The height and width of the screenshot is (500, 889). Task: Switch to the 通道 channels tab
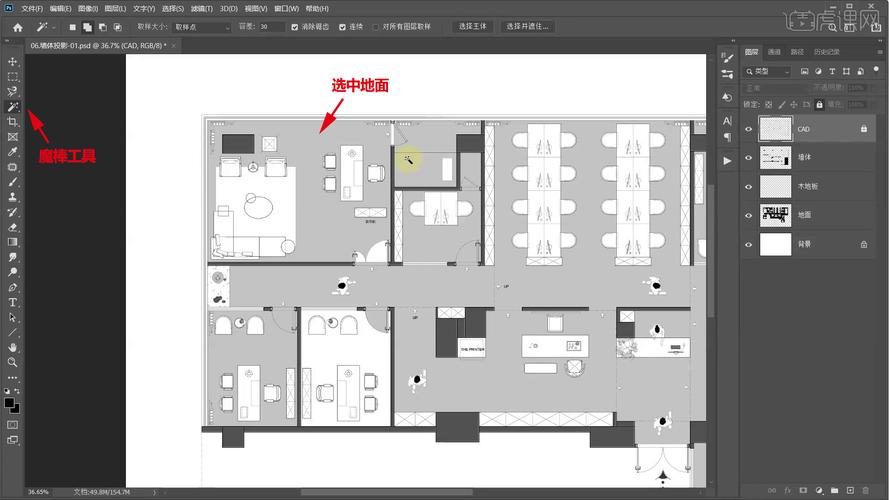coord(774,52)
